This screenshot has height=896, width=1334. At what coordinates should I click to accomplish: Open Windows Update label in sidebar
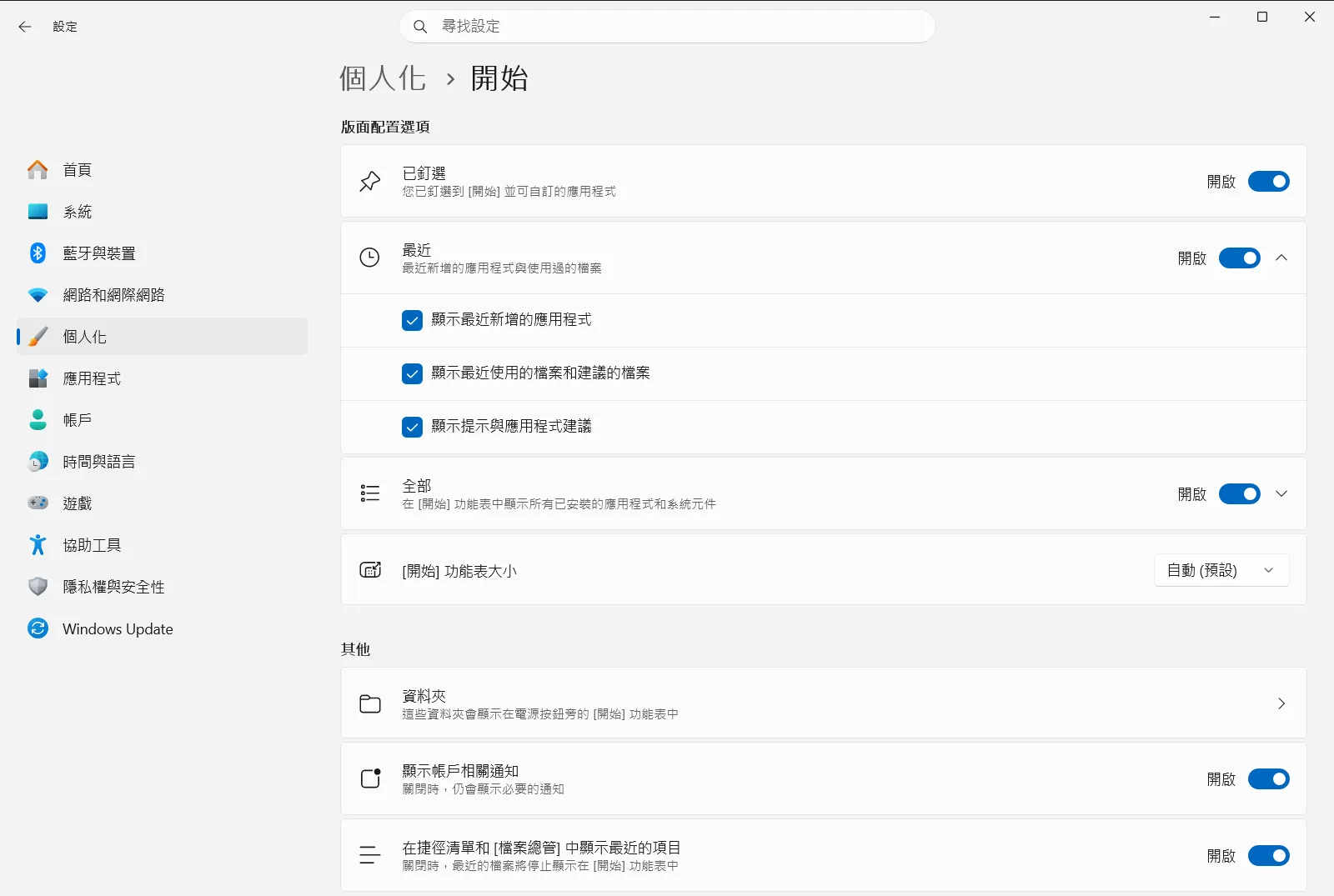[118, 629]
